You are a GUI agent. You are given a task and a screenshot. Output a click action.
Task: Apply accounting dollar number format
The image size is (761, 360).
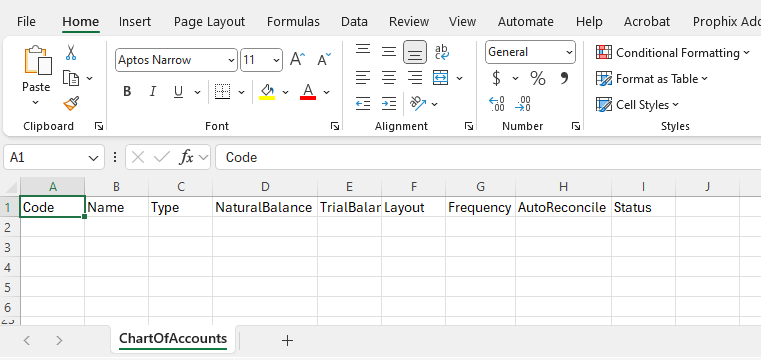[496, 78]
